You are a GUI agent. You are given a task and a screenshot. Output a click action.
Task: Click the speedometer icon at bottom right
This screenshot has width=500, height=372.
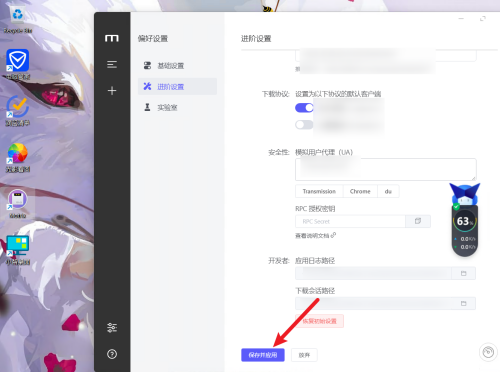pos(488,352)
